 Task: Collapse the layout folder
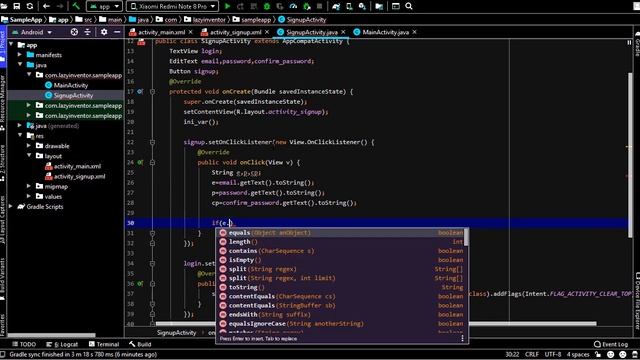coord(29,156)
